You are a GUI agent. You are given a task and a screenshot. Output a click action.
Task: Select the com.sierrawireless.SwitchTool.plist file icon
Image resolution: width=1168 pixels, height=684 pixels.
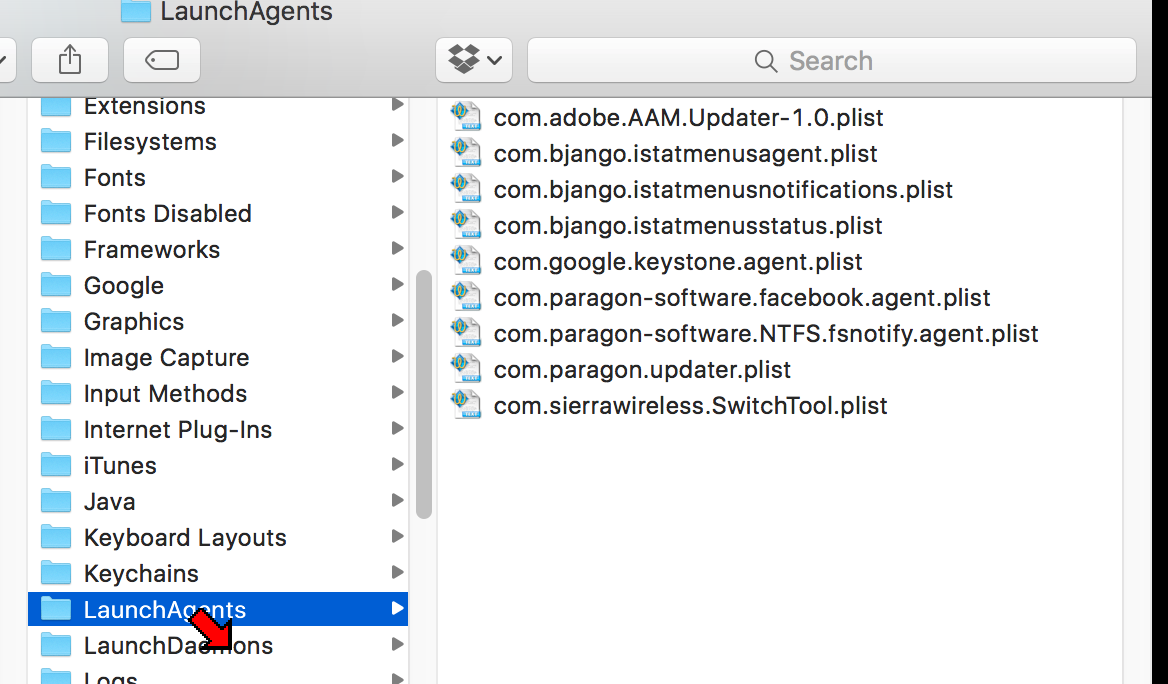pyautogui.click(x=466, y=406)
